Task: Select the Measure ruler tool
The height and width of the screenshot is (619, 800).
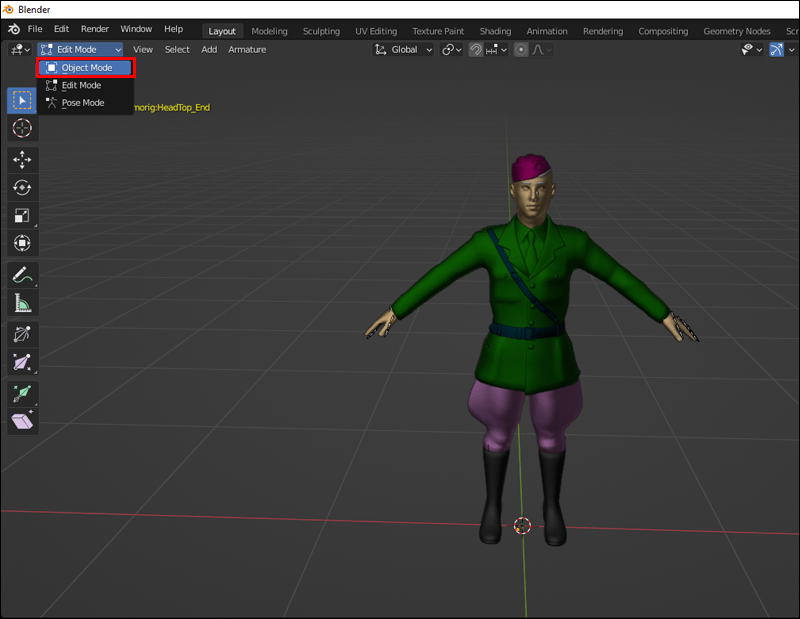Action: tap(22, 302)
